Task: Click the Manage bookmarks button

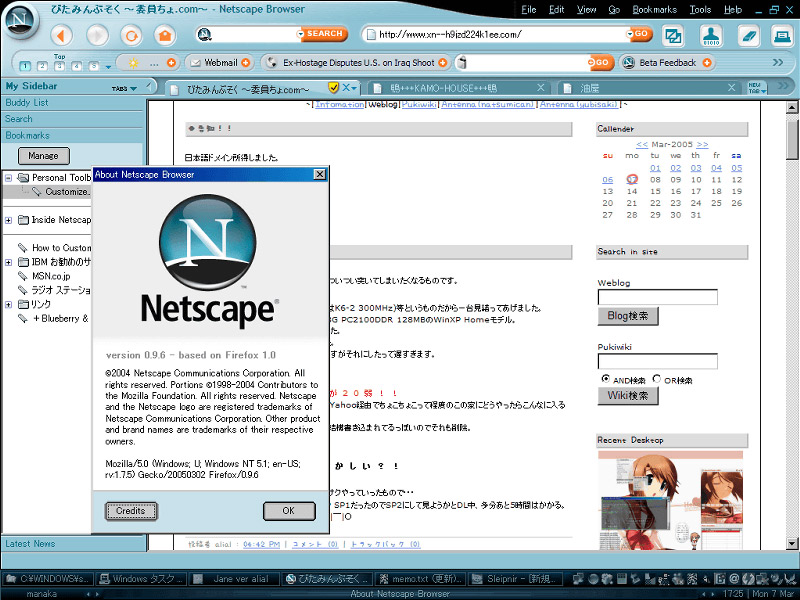Action: (x=43, y=156)
